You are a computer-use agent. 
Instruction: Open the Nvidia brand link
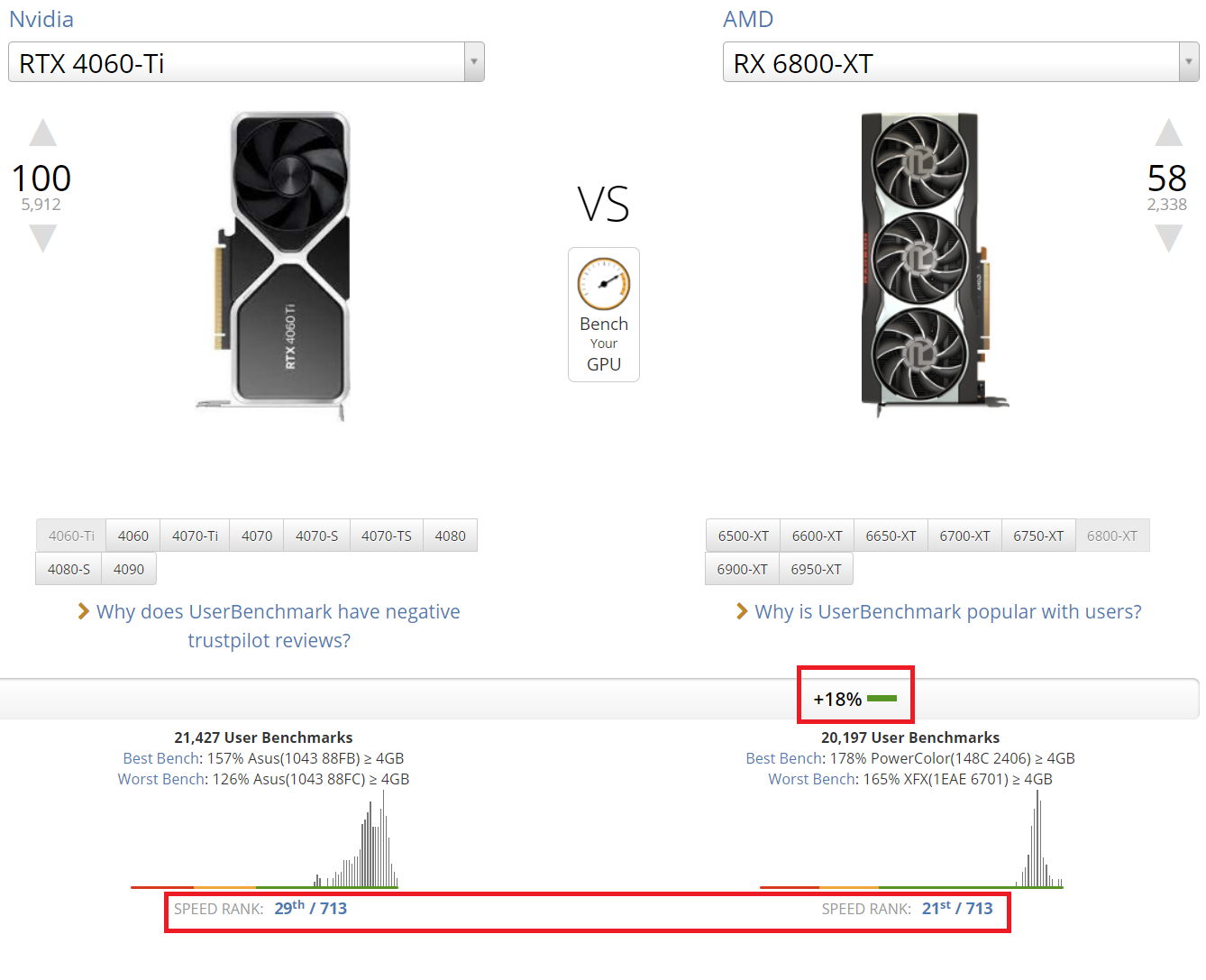[x=41, y=19]
